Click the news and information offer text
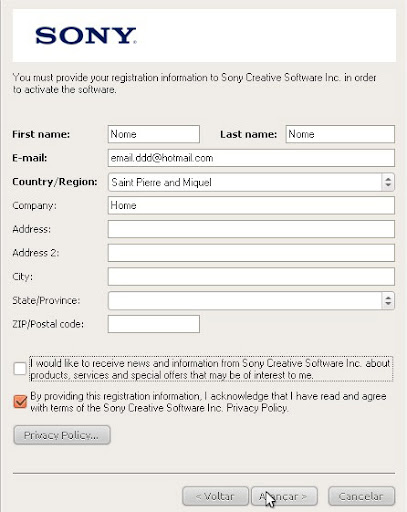 click(x=211, y=369)
